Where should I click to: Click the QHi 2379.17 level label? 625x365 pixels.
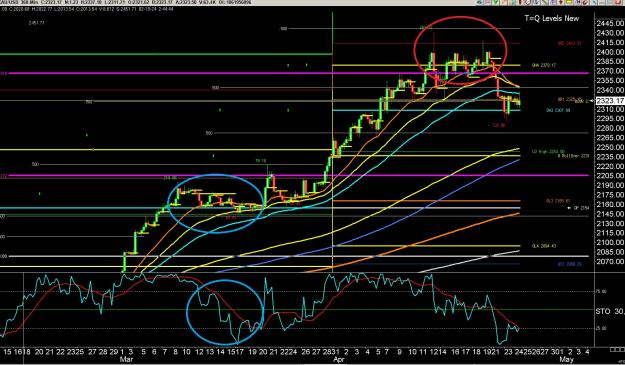pyautogui.click(x=544, y=65)
